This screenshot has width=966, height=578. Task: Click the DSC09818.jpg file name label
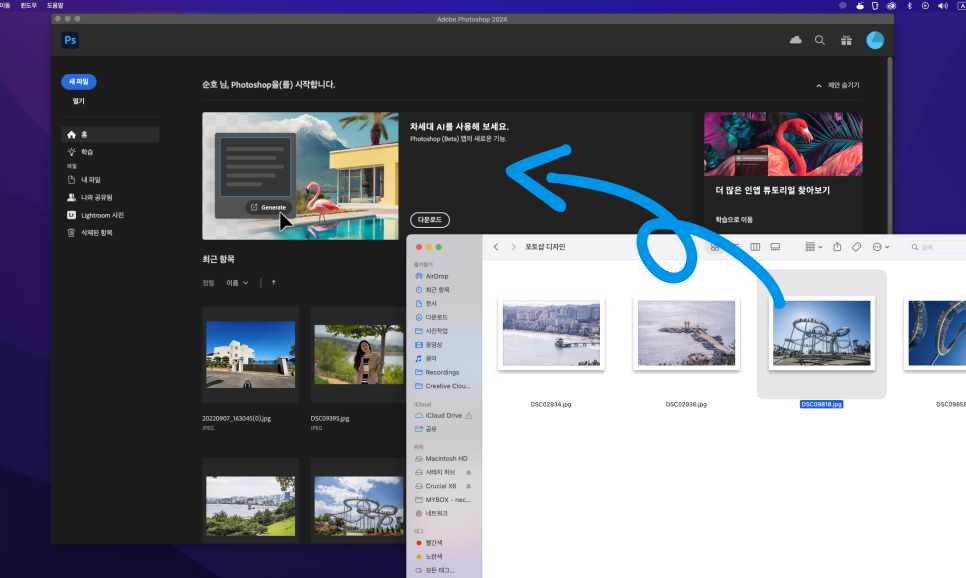pyautogui.click(x=821, y=404)
